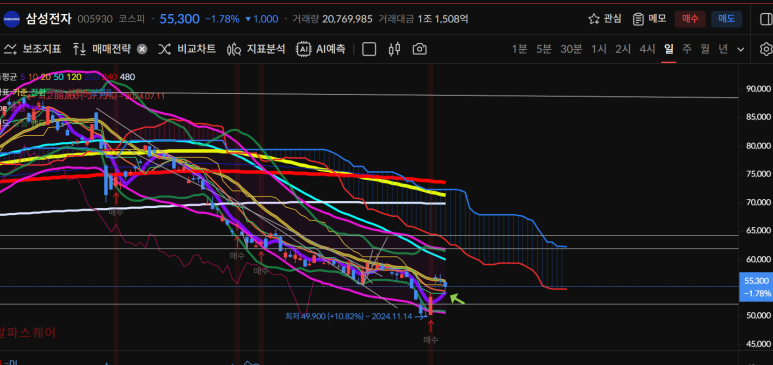Toggle the side panel layout icon
Screen dimensions: 773x365
766,19
